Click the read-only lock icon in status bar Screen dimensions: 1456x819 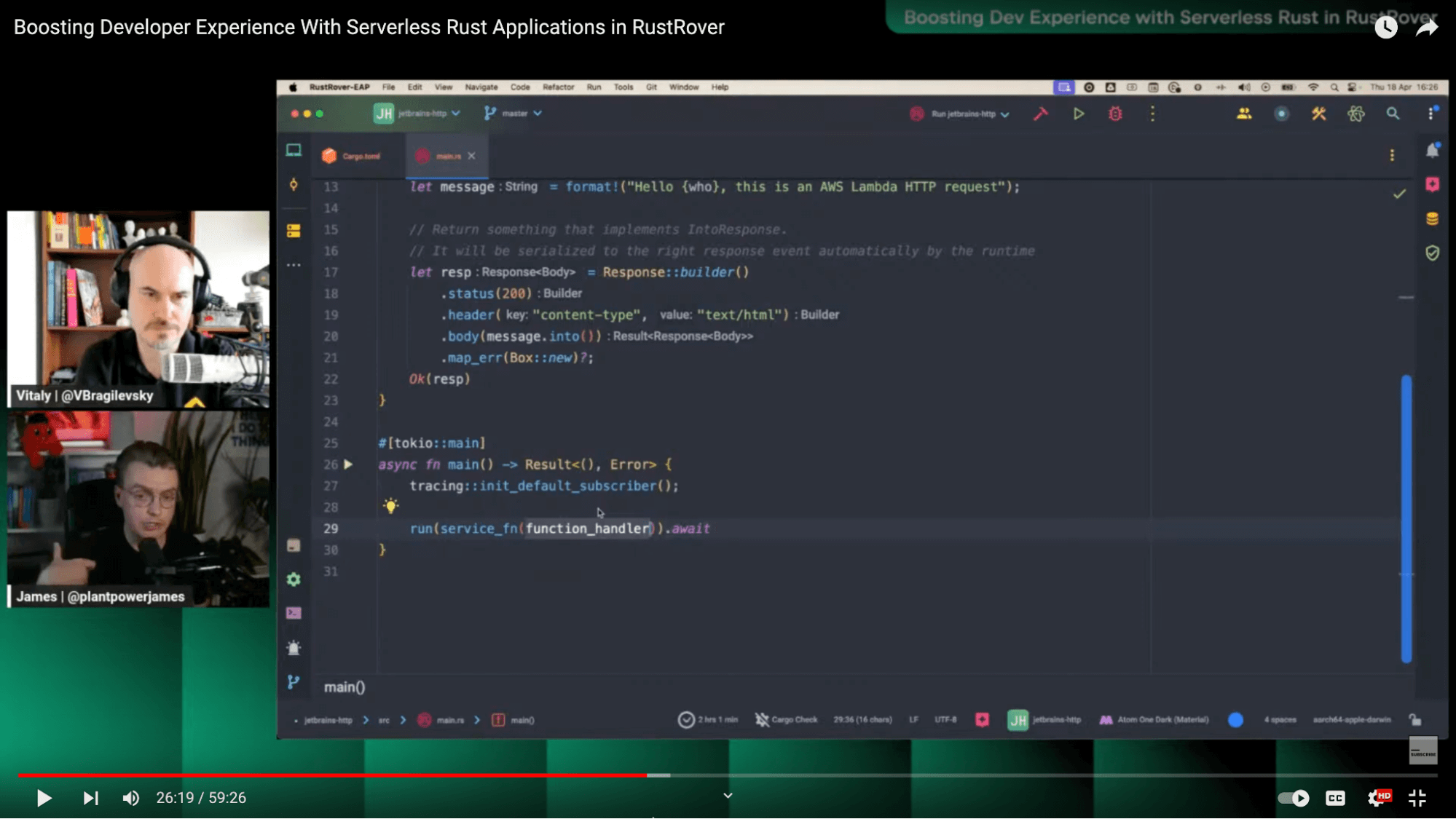pyautogui.click(x=1415, y=719)
